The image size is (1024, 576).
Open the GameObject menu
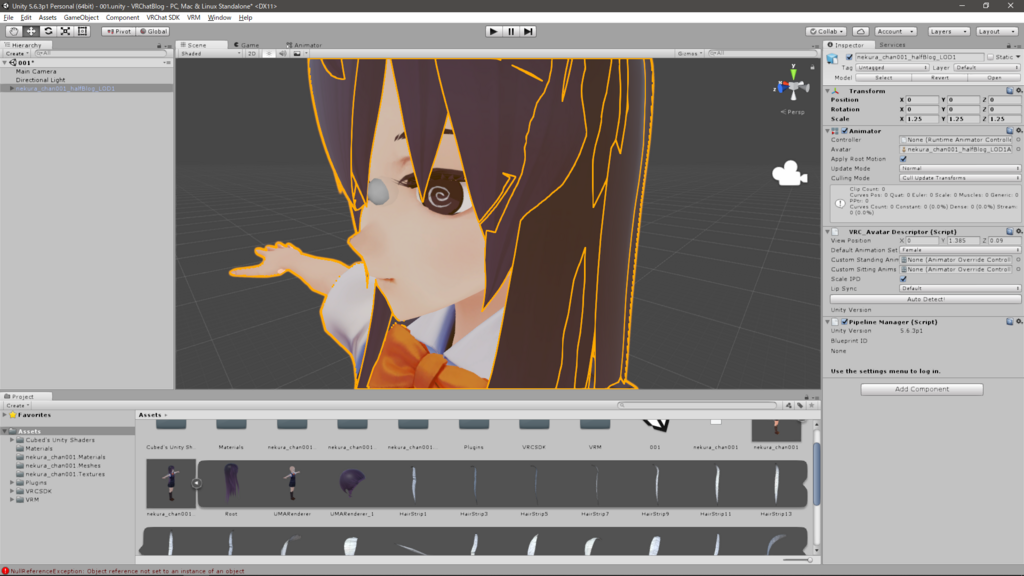(x=81, y=18)
